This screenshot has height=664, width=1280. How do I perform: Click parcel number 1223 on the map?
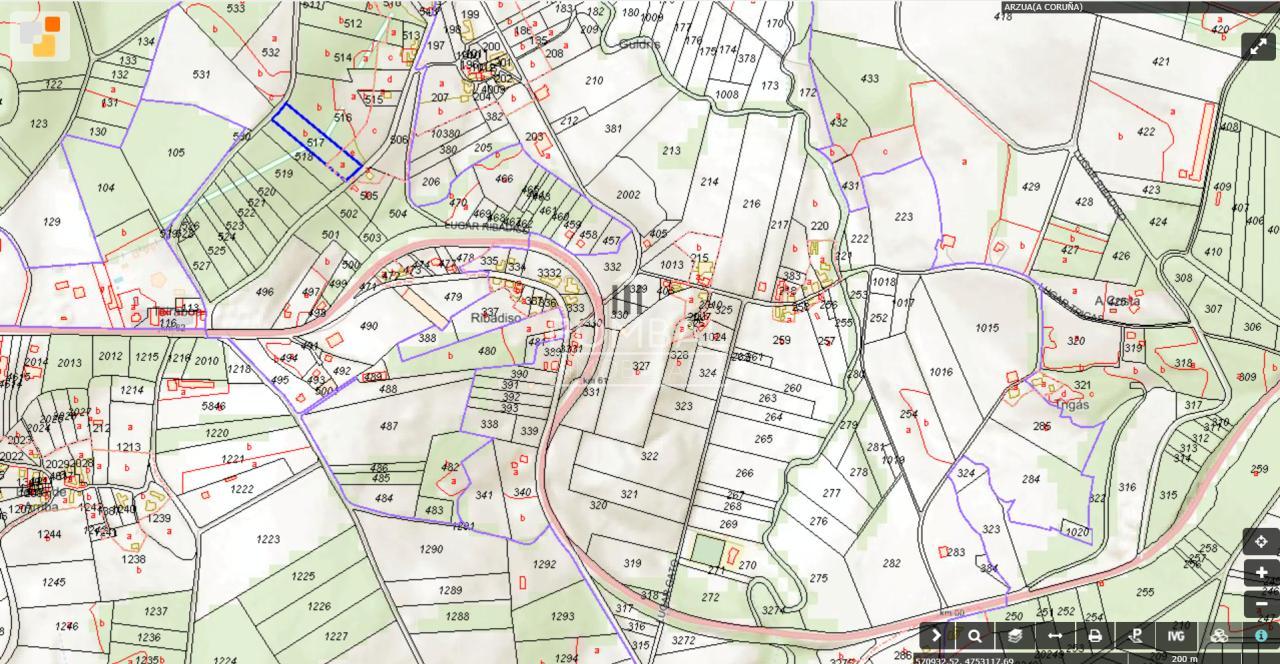[x=268, y=539]
